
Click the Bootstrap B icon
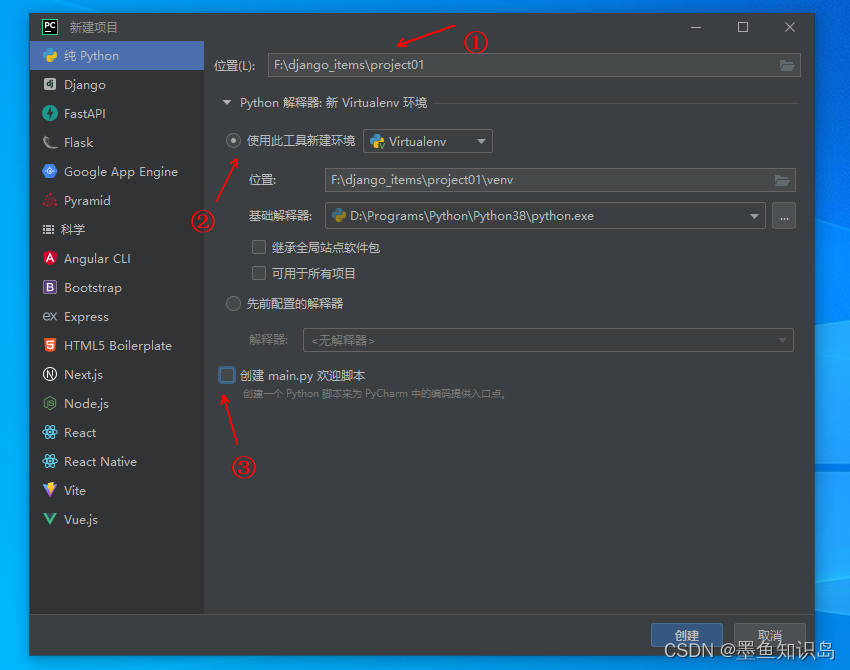[x=50, y=287]
